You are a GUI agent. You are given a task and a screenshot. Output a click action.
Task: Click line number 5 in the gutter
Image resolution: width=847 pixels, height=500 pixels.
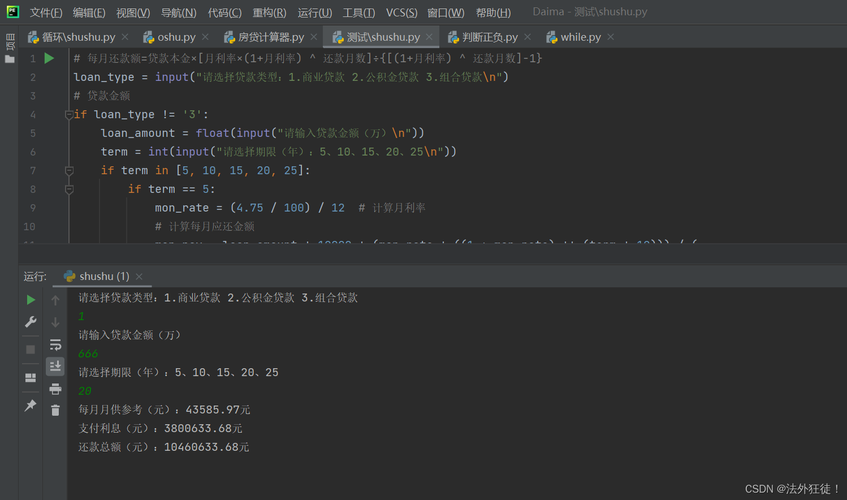[33, 133]
